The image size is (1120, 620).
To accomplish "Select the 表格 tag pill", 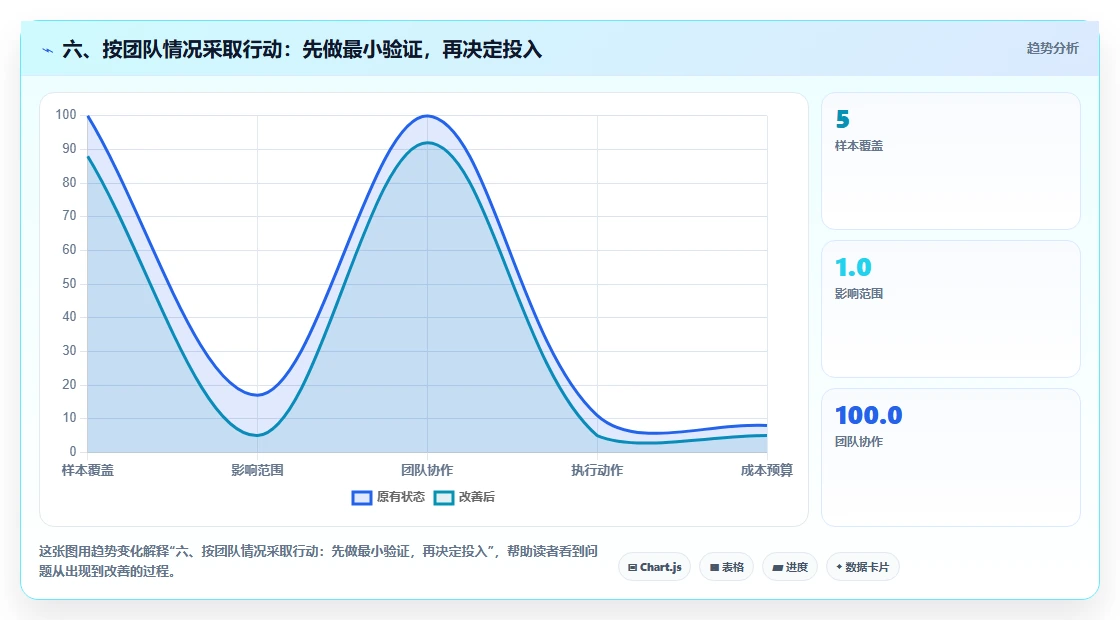I will point(726,567).
